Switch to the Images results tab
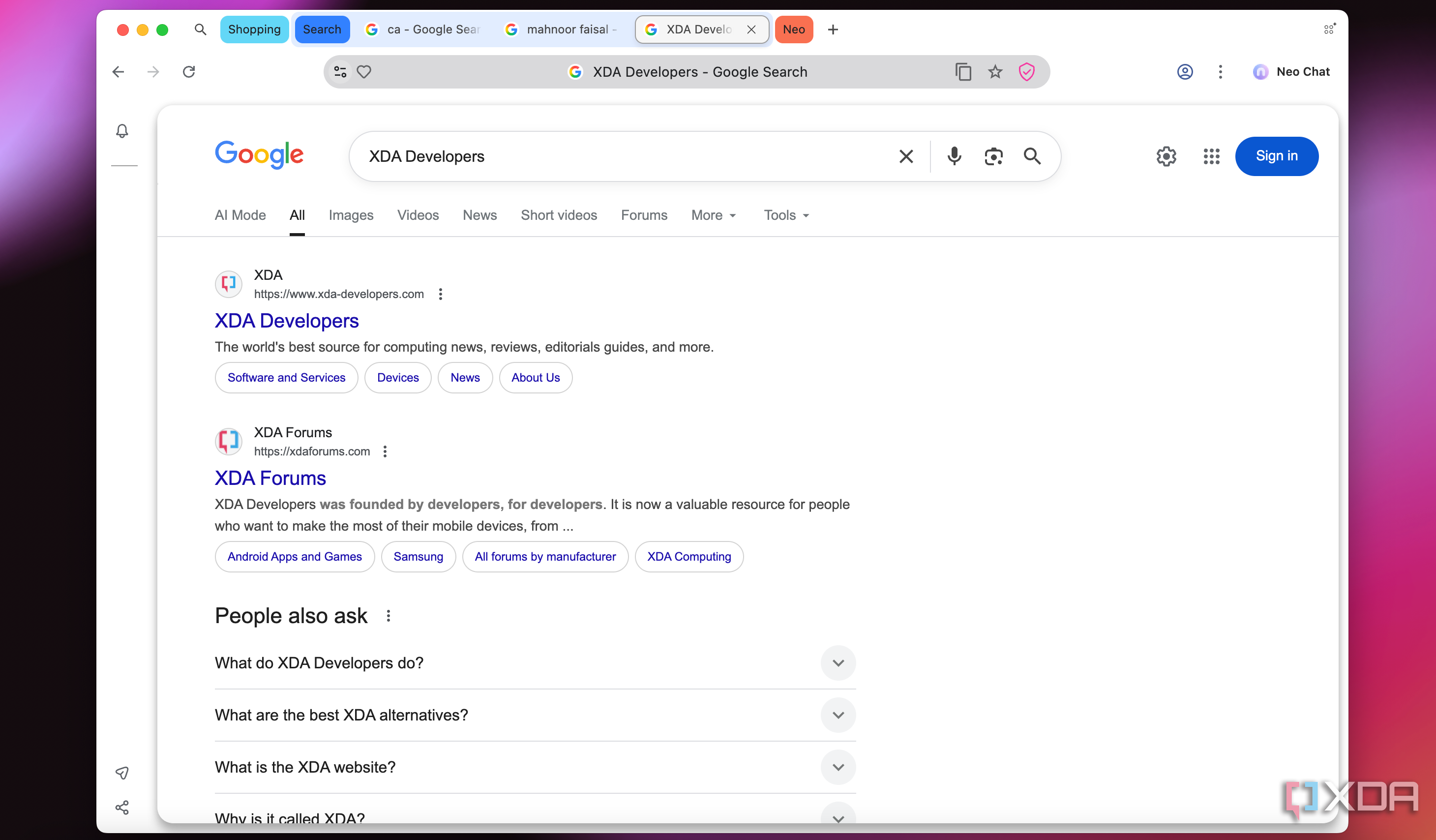Screen dimensions: 1436x840 [x=351, y=215]
